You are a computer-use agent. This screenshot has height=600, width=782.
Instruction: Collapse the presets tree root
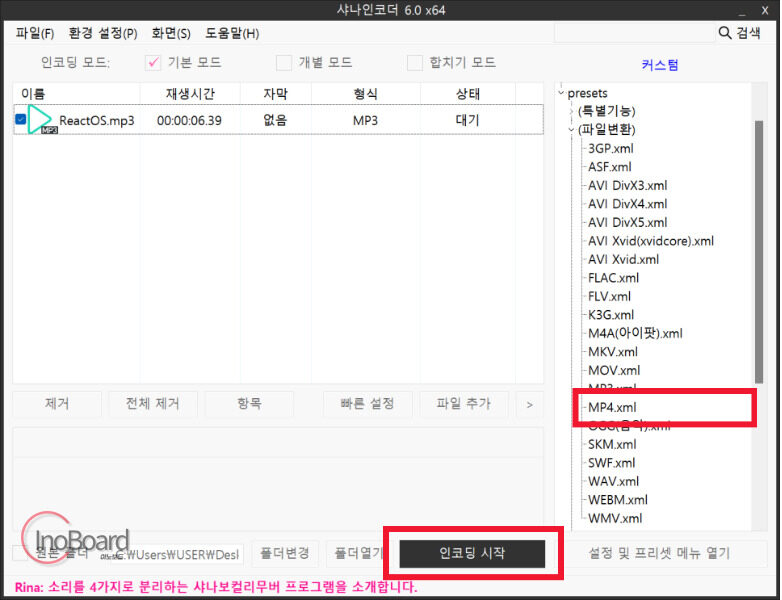(x=561, y=93)
